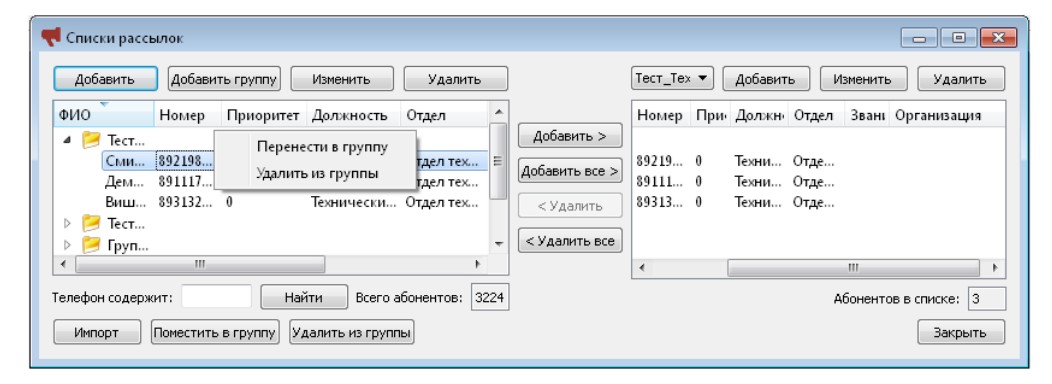Choose Удалить из группы in context menu

(x=317, y=173)
